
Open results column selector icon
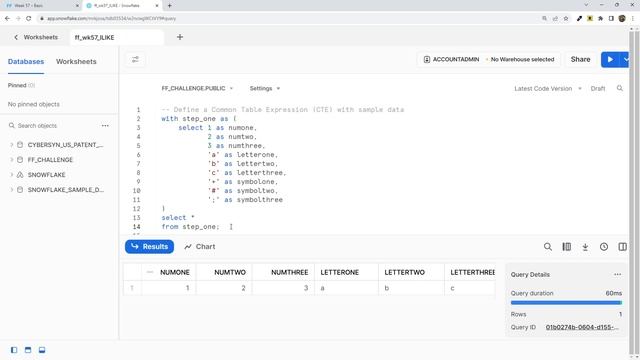[567, 247]
